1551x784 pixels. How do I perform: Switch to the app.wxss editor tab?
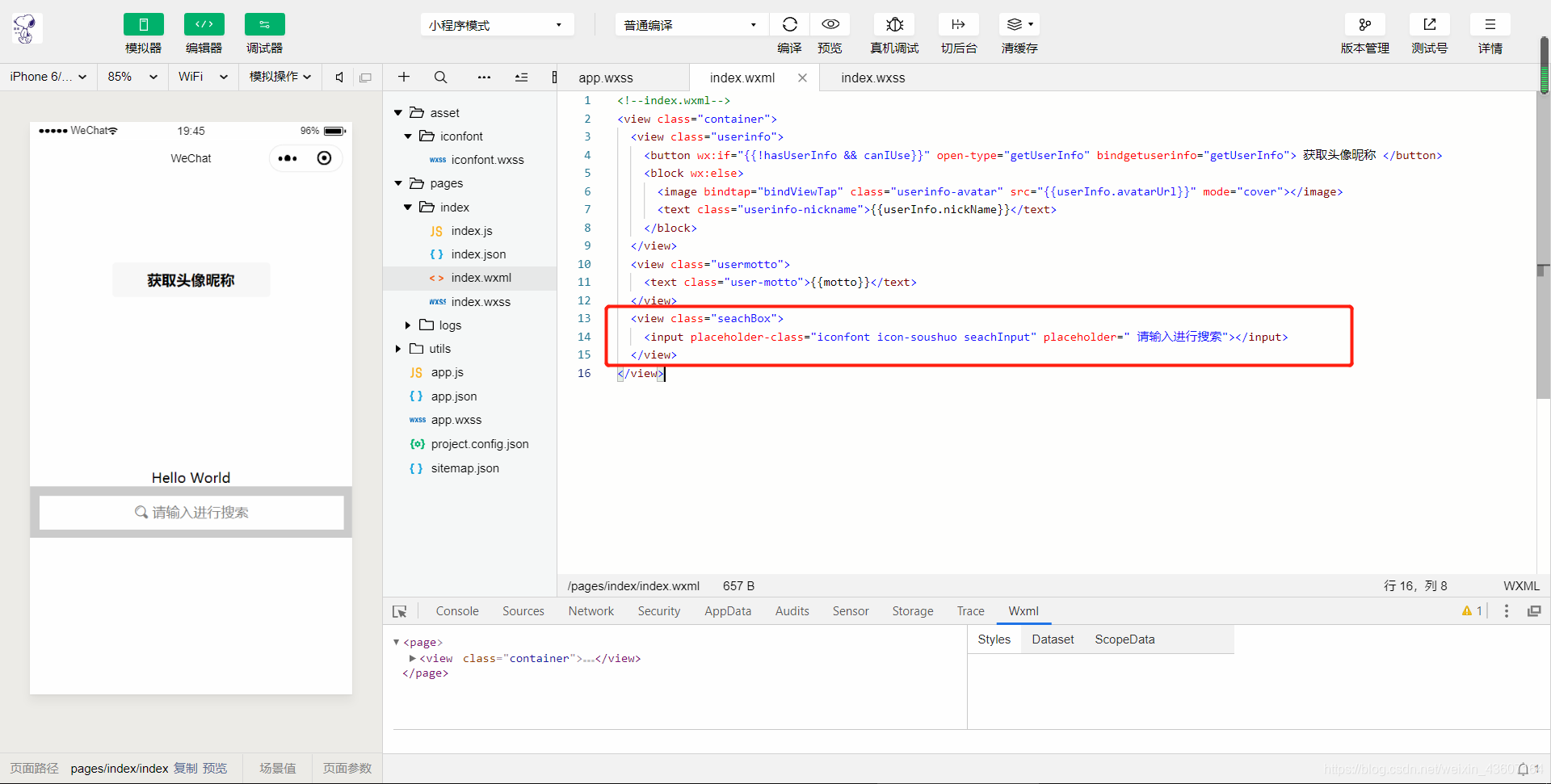pyautogui.click(x=606, y=78)
